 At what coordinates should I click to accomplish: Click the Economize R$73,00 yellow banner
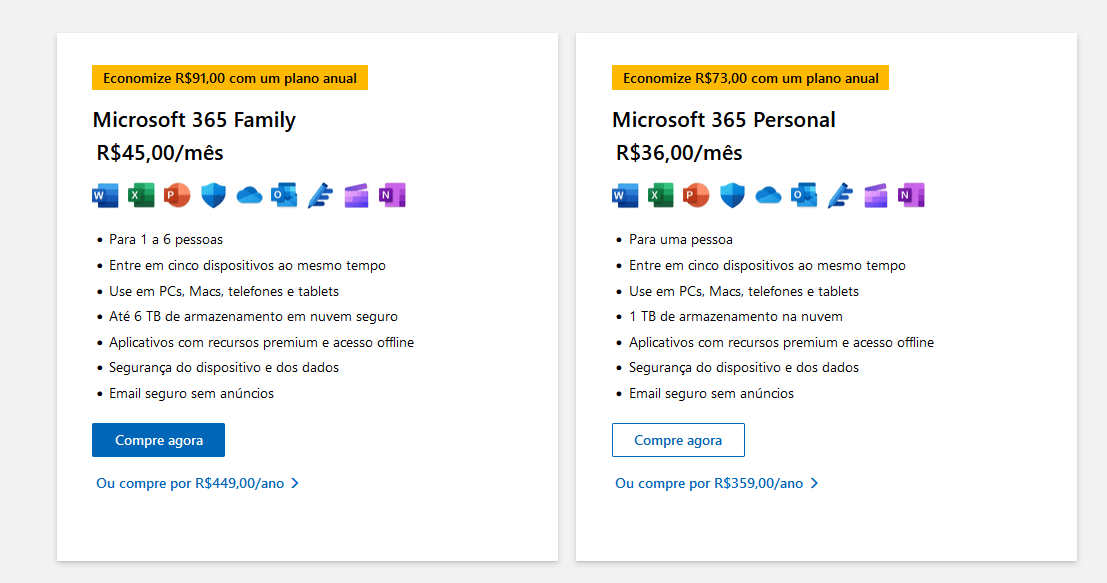click(x=750, y=78)
